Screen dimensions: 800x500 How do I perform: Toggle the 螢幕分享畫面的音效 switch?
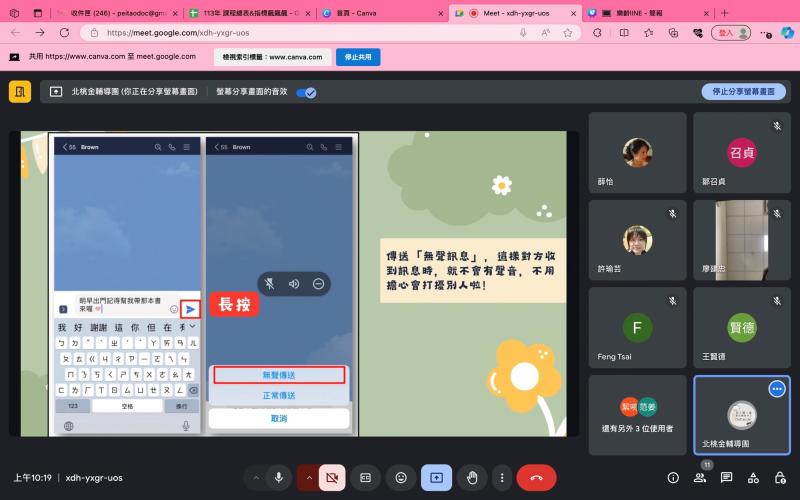306,92
